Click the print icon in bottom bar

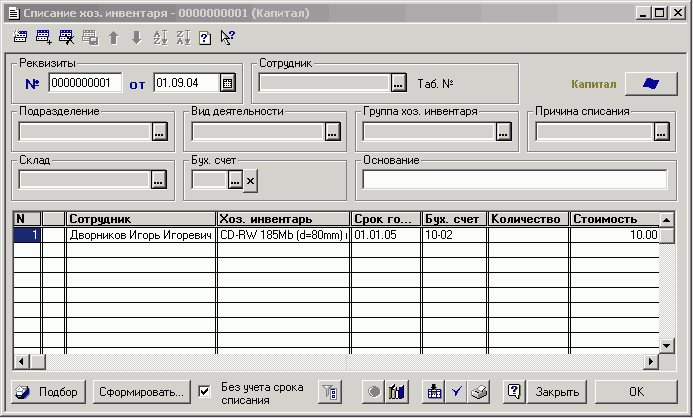(x=479, y=391)
